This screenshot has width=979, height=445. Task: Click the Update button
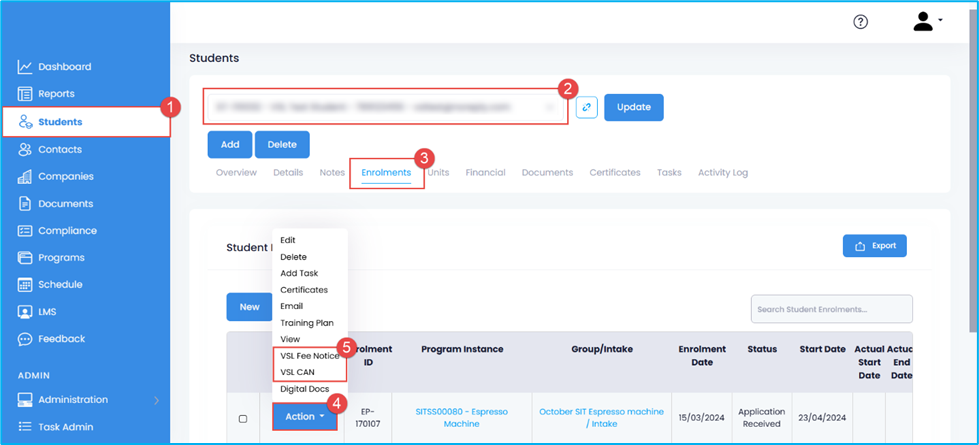tap(633, 107)
